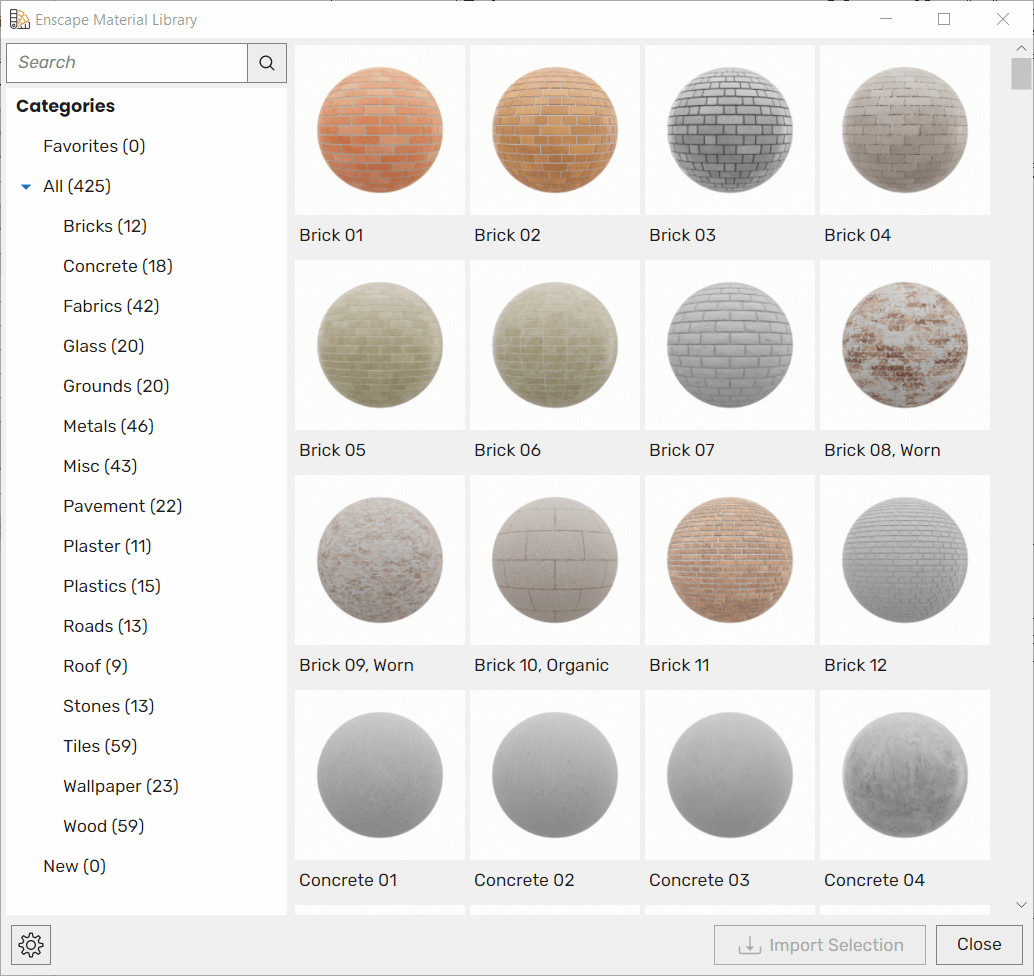Select the Brick 05 material thumbnail
1034x976 pixels.
point(380,345)
